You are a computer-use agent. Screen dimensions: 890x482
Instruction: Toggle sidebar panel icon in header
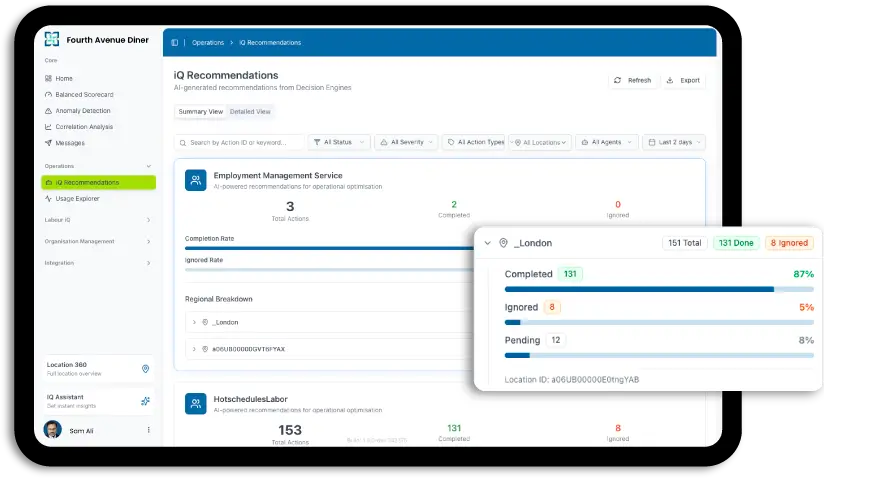[x=175, y=43]
